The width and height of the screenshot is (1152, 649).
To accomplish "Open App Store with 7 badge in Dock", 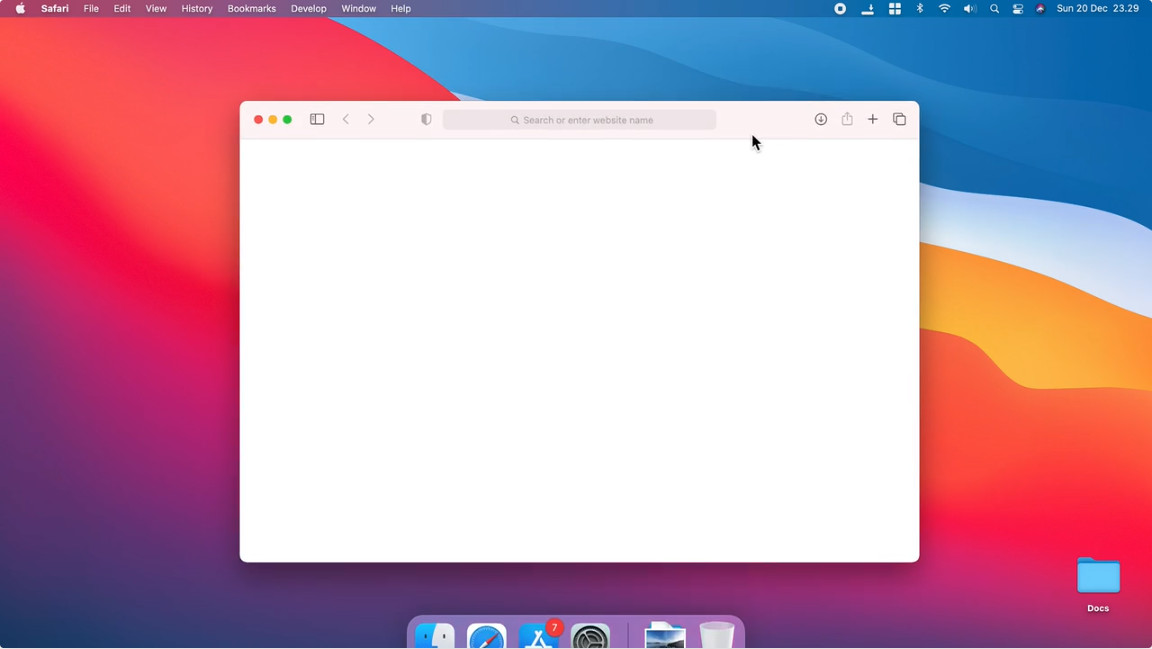I will point(539,636).
